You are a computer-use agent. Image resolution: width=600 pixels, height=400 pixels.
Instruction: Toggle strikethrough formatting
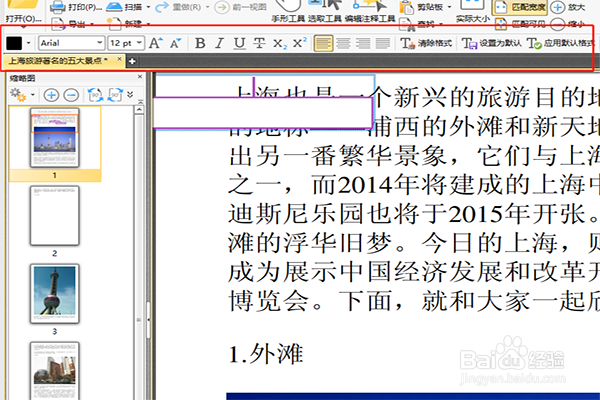[x=259, y=43]
